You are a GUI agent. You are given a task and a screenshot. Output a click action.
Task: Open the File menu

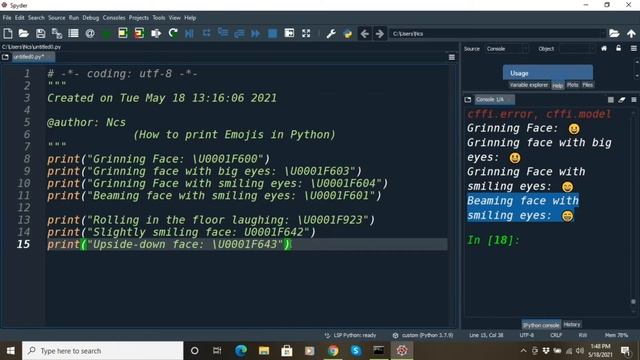point(7,18)
